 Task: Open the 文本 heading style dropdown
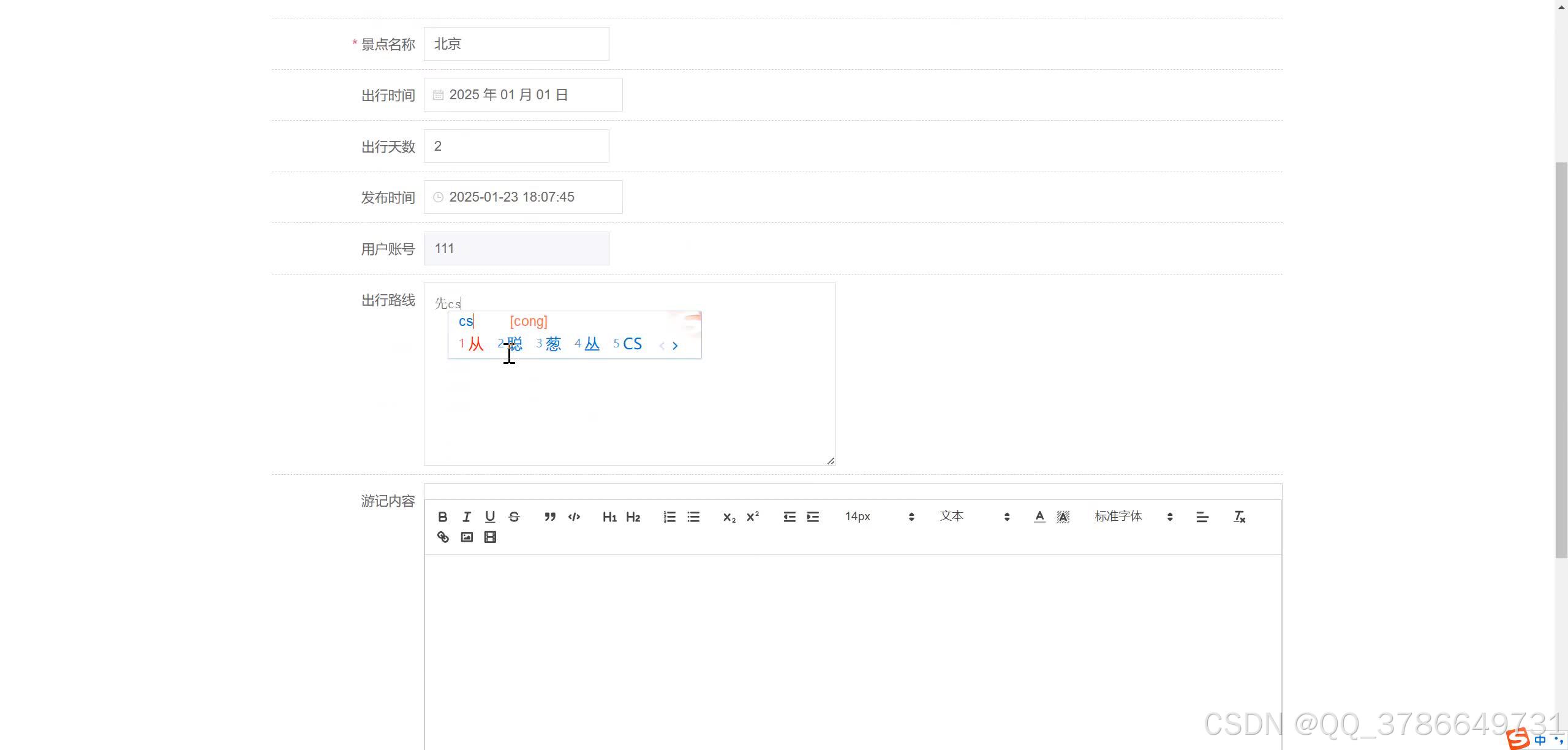pos(974,517)
